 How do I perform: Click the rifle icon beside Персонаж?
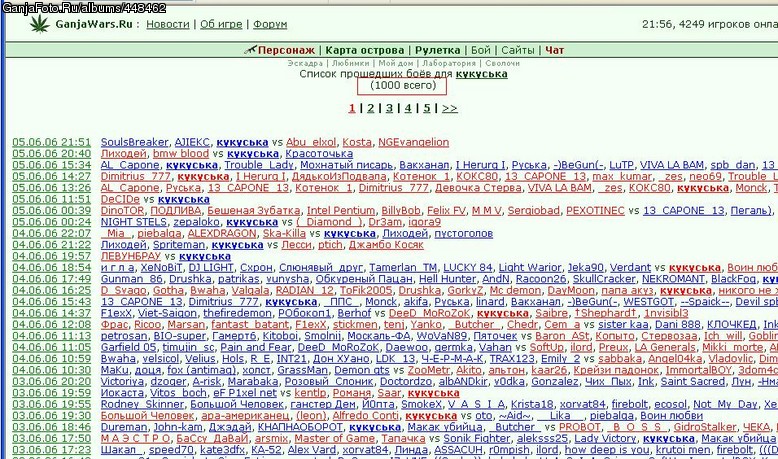pos(251,50)
